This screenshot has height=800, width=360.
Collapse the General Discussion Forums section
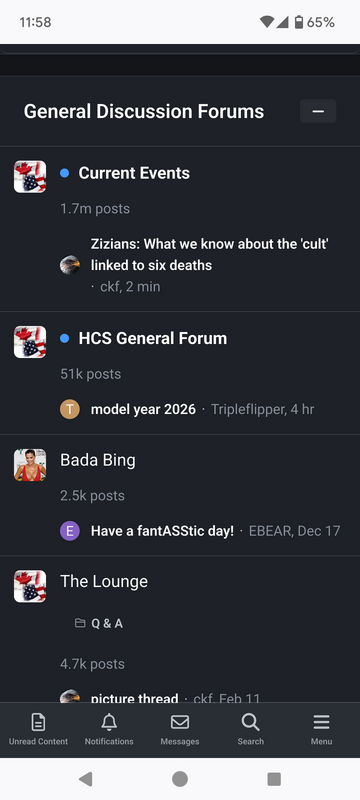coord(318,111)
